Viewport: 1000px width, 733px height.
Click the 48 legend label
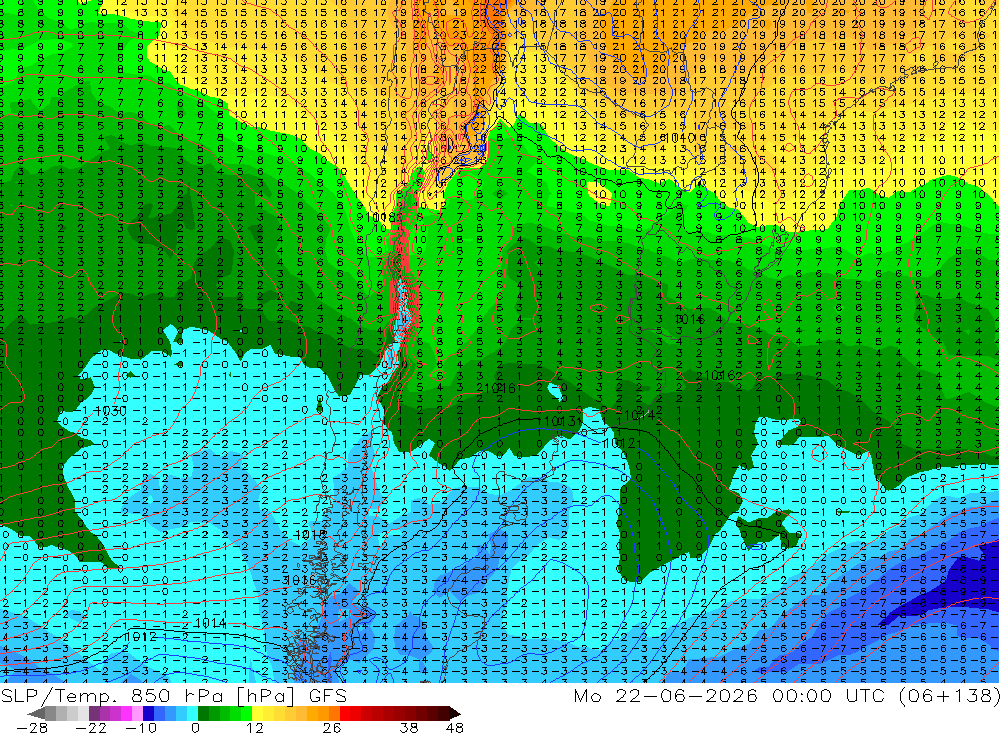454,727
